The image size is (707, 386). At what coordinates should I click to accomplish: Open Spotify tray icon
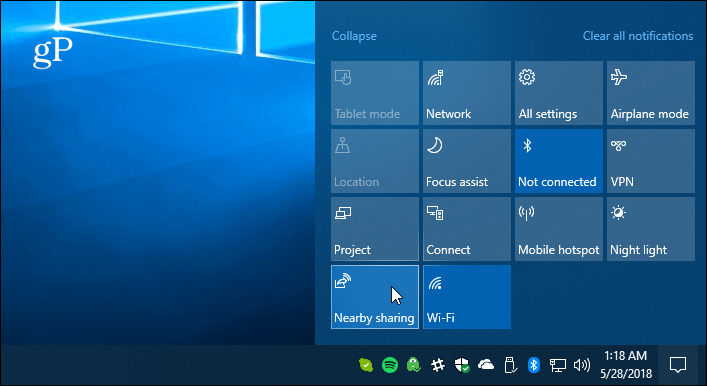click(x=390, y=365)
